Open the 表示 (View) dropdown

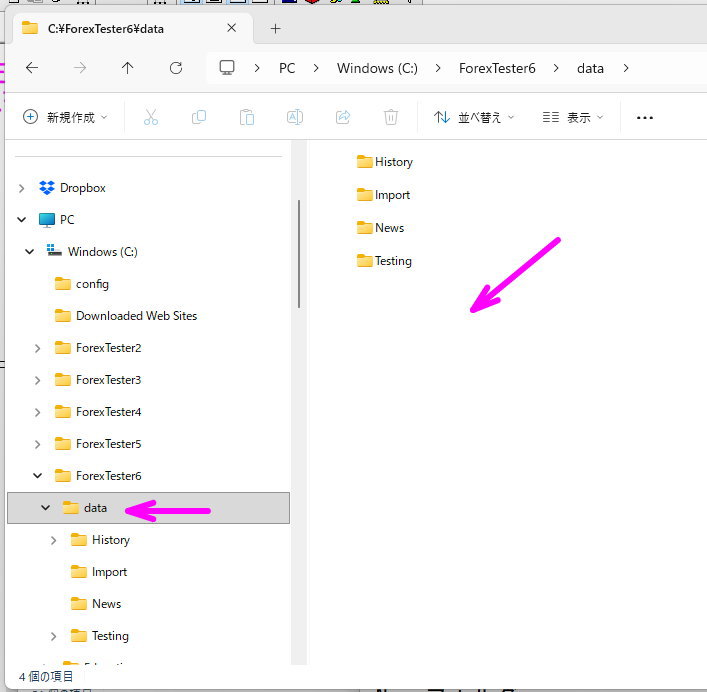click(x=573, y=117)
